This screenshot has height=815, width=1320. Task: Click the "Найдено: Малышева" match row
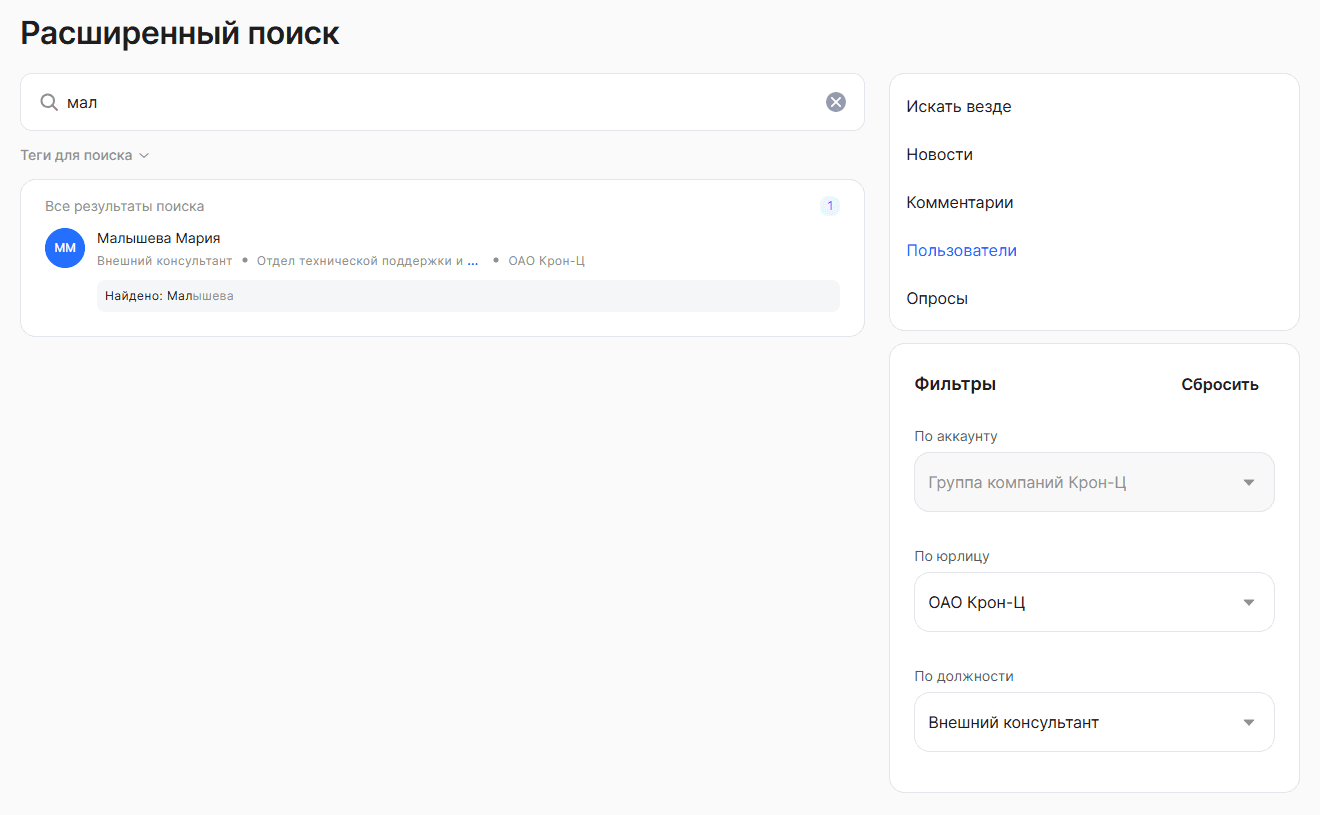467,296
